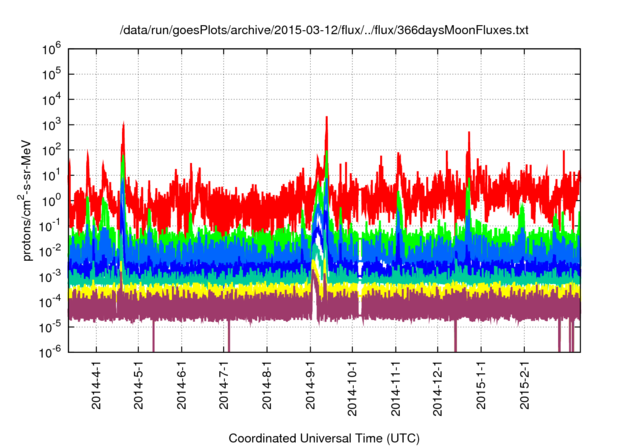The height and width of the screenshot is (448, 640).
Task: Click the 10^-6 tick label on y-axis
Action: pos(52,351)
